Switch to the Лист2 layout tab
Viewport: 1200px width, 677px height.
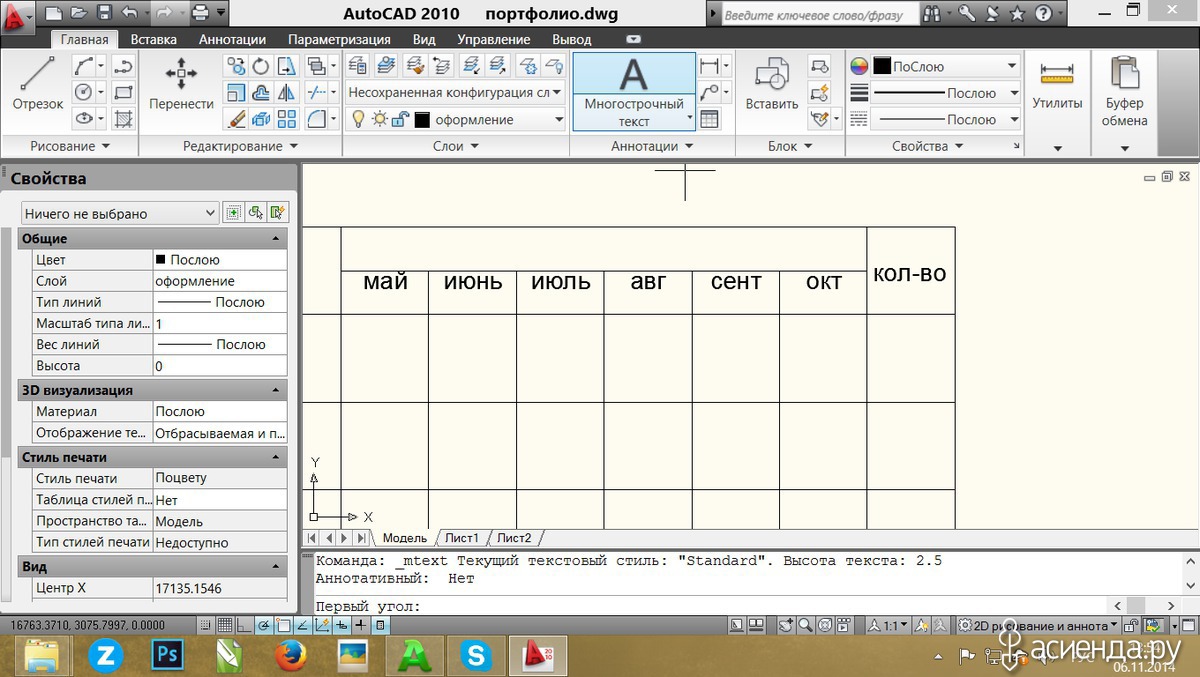(x=514, y=538)
